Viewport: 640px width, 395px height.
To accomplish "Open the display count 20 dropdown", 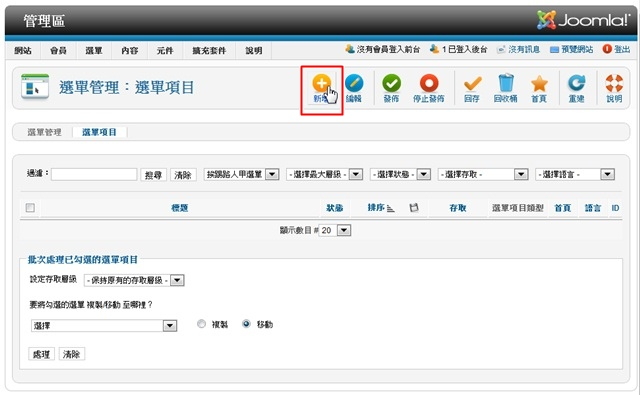I will tap(335, 231).
